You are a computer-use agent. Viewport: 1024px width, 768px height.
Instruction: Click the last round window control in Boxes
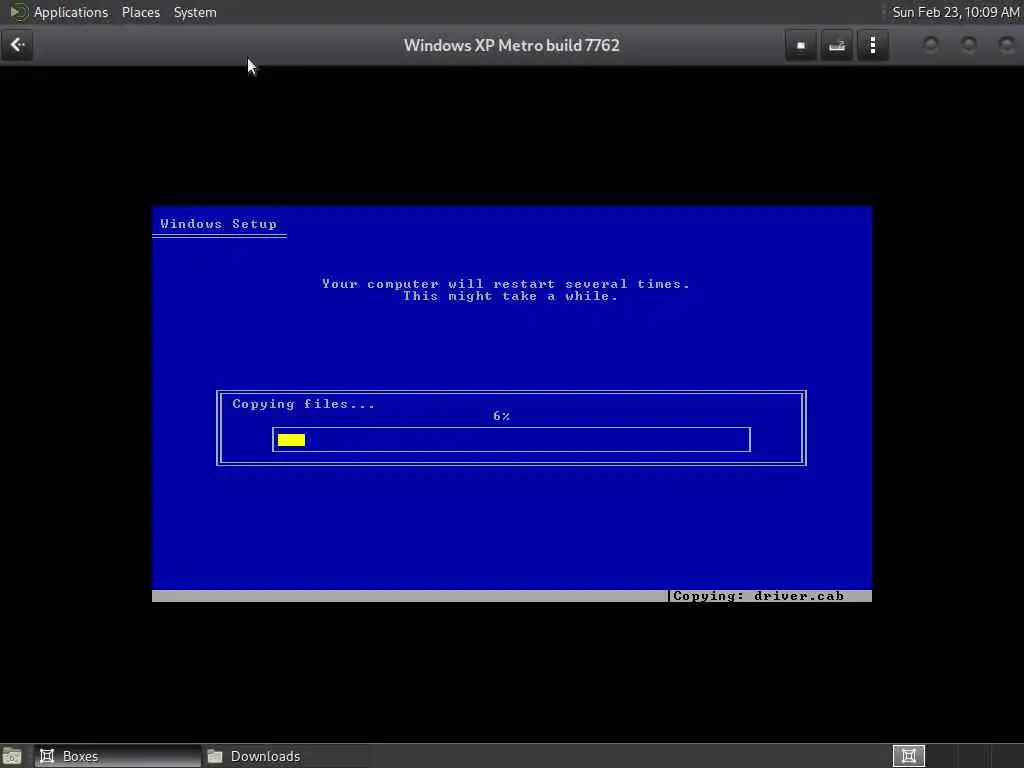coord(1006,45)
